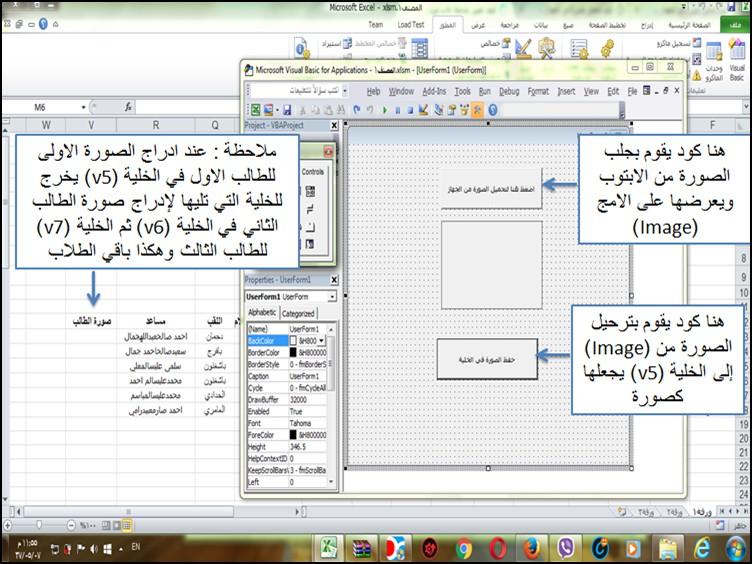This screenshot has width=752, height=564.
Task: Open Object Browser icon in VBA toolbar
Action: coord(464,110)
